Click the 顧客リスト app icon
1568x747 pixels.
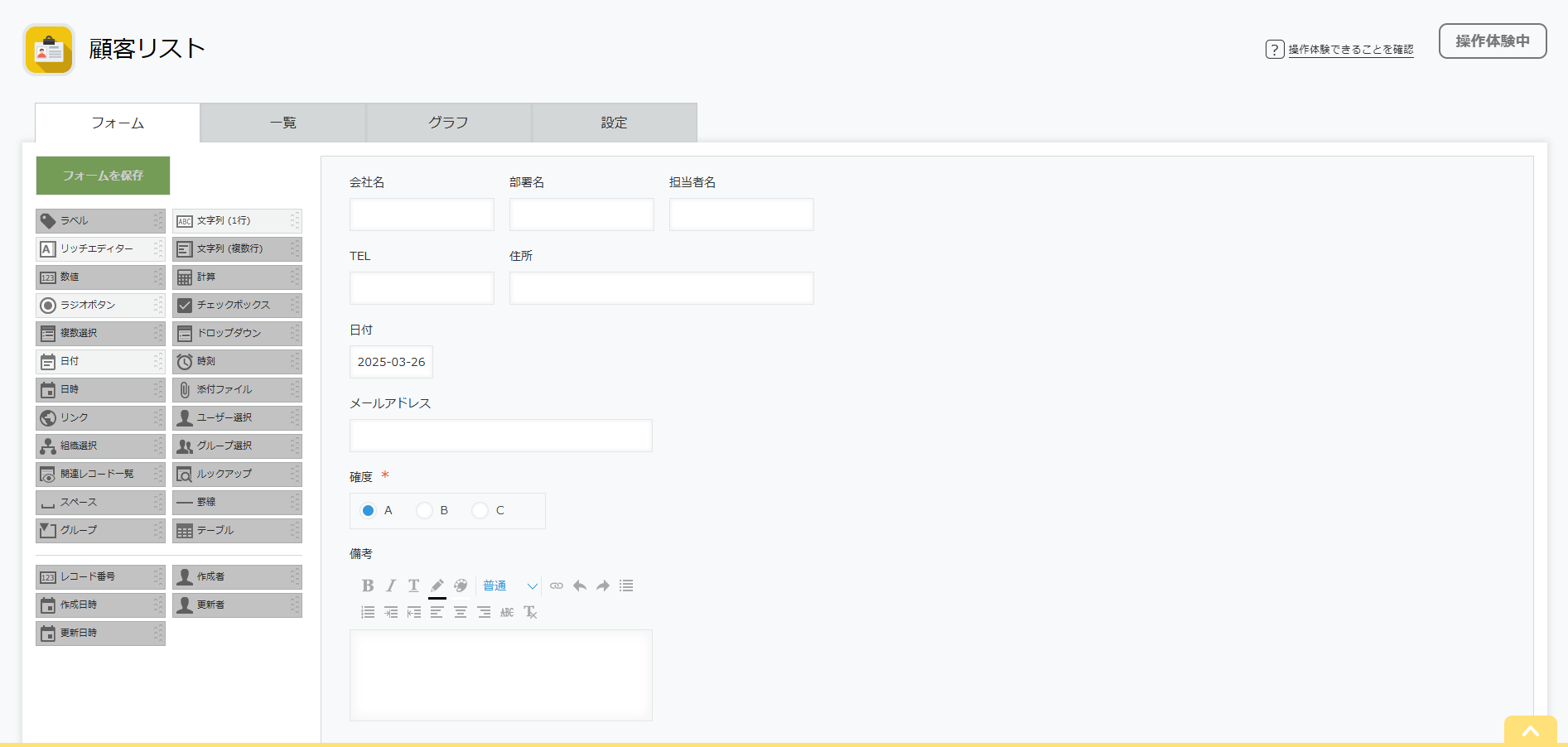(49, 50)
